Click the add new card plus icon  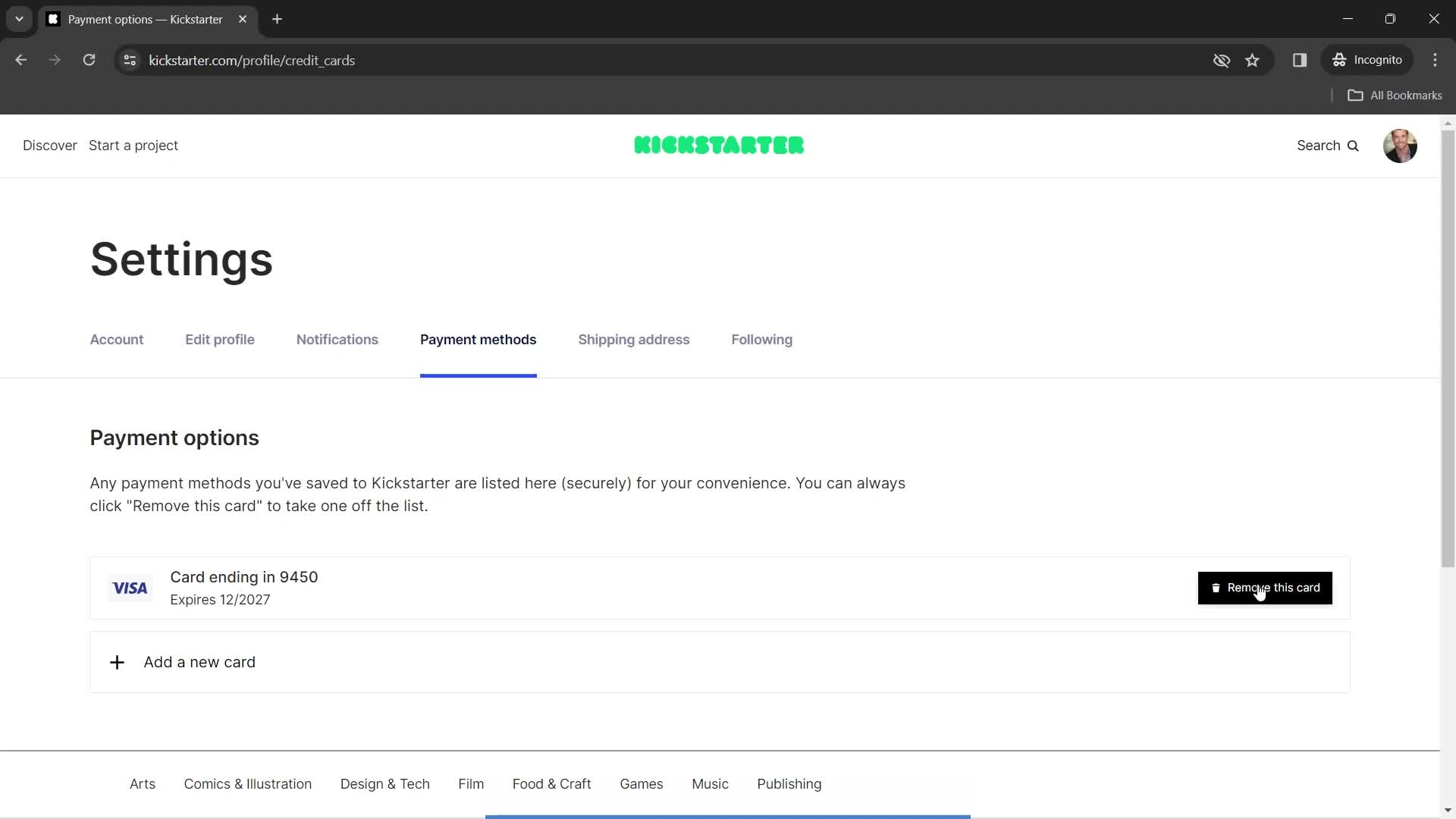pyautogui.click(x=117, y=662)
